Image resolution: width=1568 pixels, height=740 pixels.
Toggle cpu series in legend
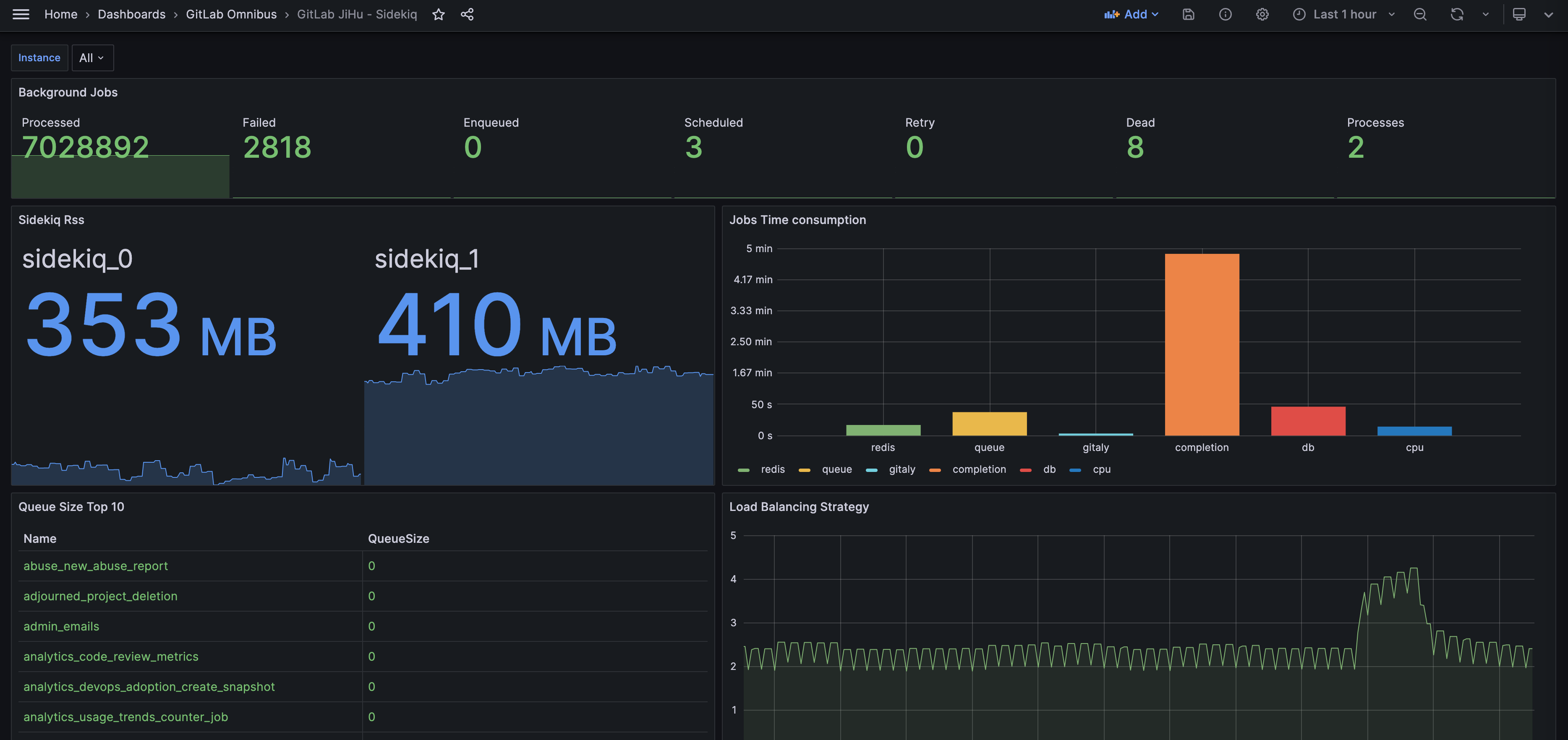[x=1101, y=469]
